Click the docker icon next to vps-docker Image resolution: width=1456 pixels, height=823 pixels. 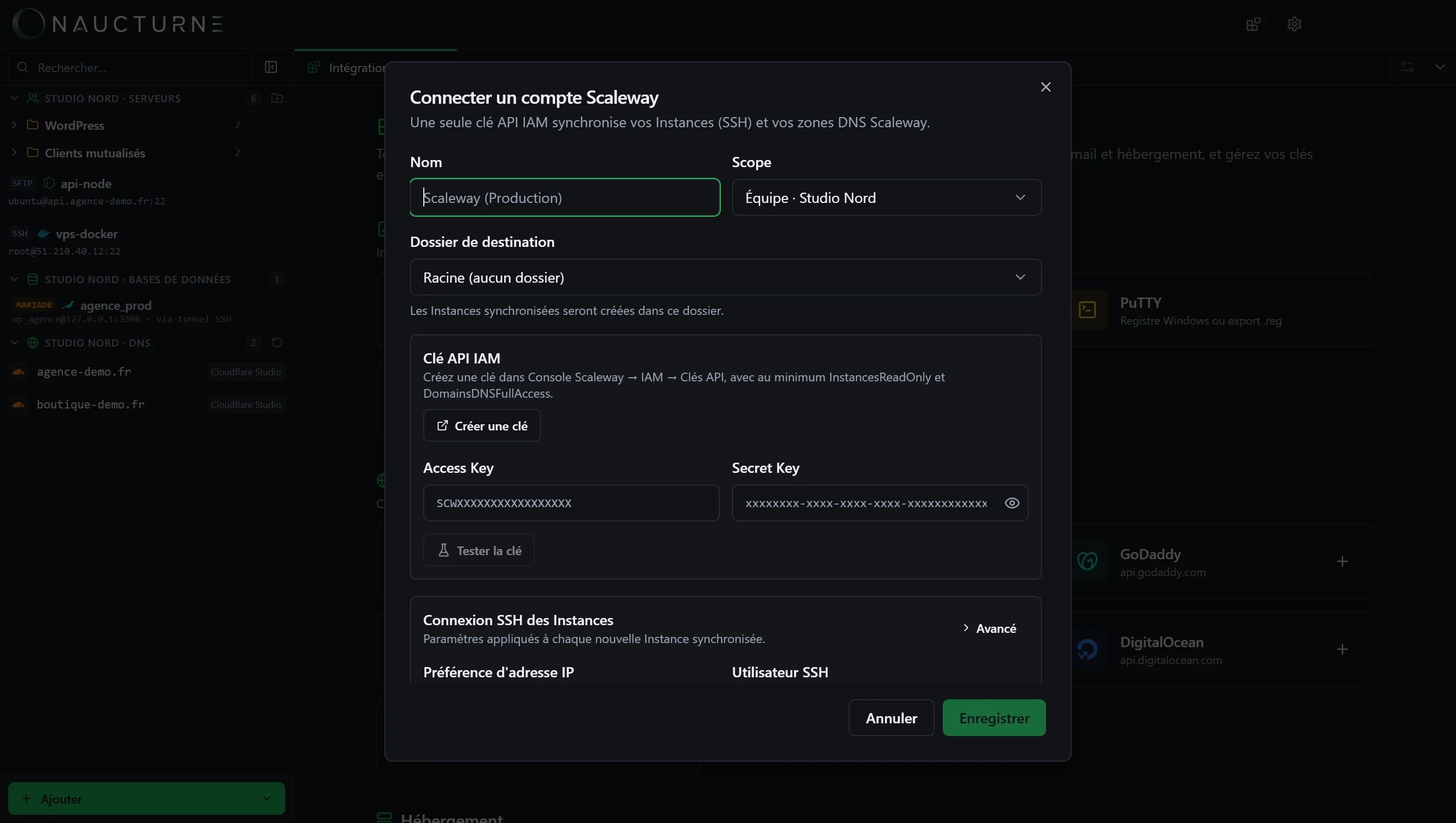[x=43, y=234]
